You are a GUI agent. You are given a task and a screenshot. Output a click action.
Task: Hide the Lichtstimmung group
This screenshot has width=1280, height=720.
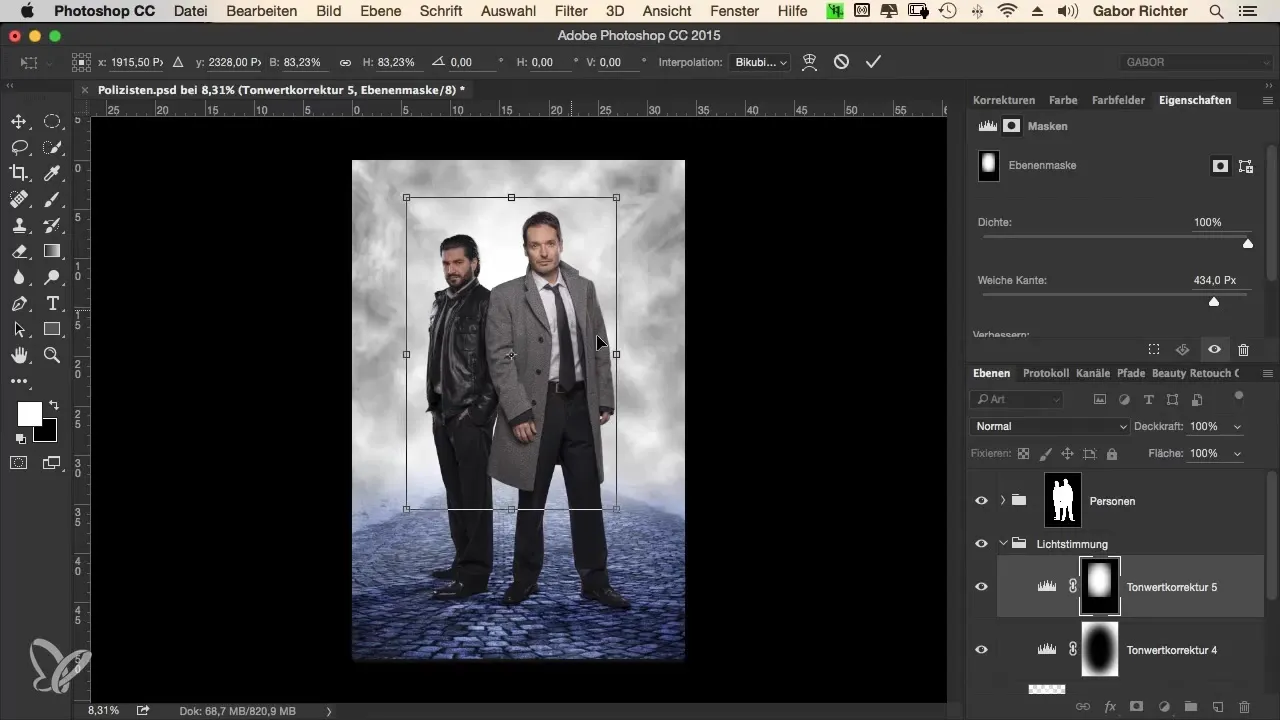tap(981, 544)
